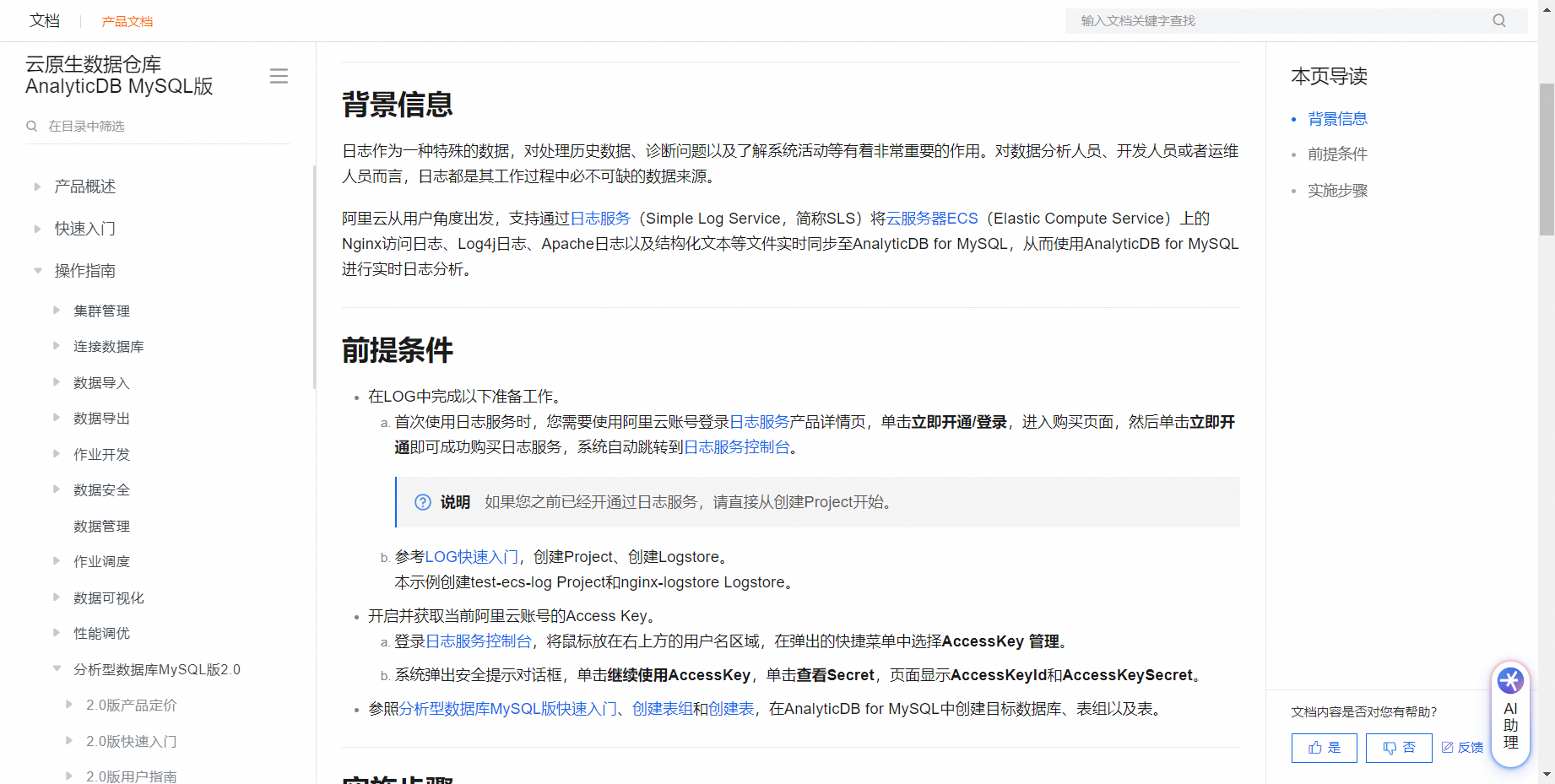The width and height of the screenshot is (1555, 784).
Task: Click 否 thumbs-down not helpful button
Action: point(1399,748)
